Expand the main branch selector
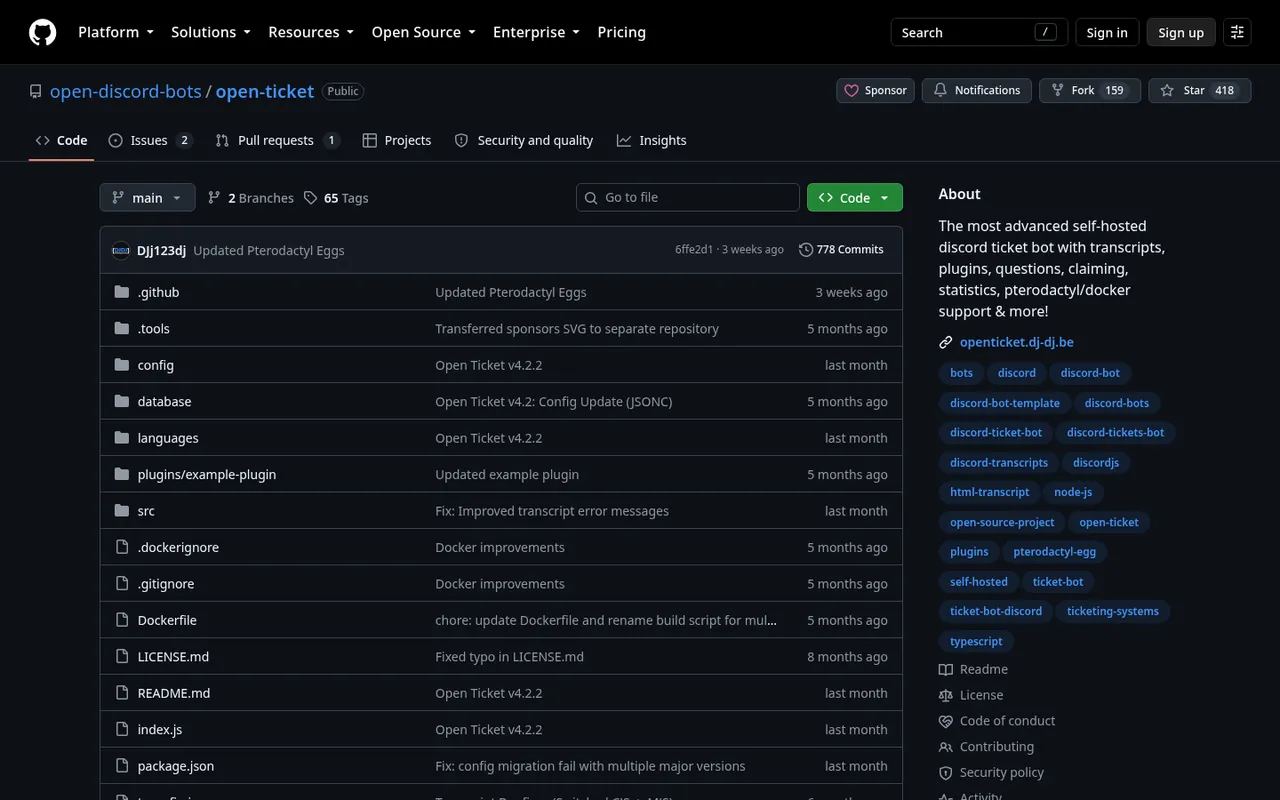 [x=147, y=197]
